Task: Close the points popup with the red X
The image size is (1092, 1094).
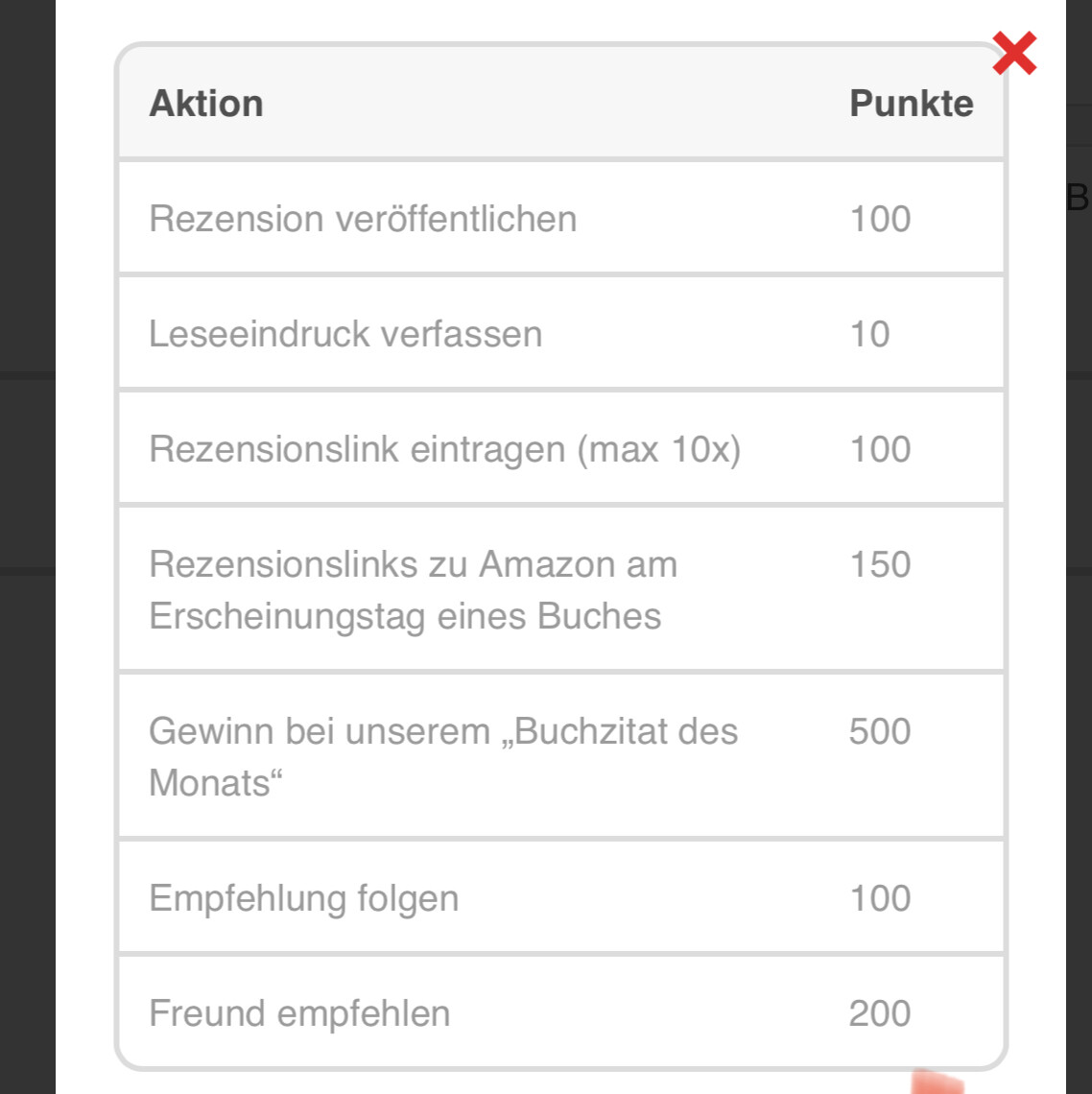Action: pos(1014,54)
